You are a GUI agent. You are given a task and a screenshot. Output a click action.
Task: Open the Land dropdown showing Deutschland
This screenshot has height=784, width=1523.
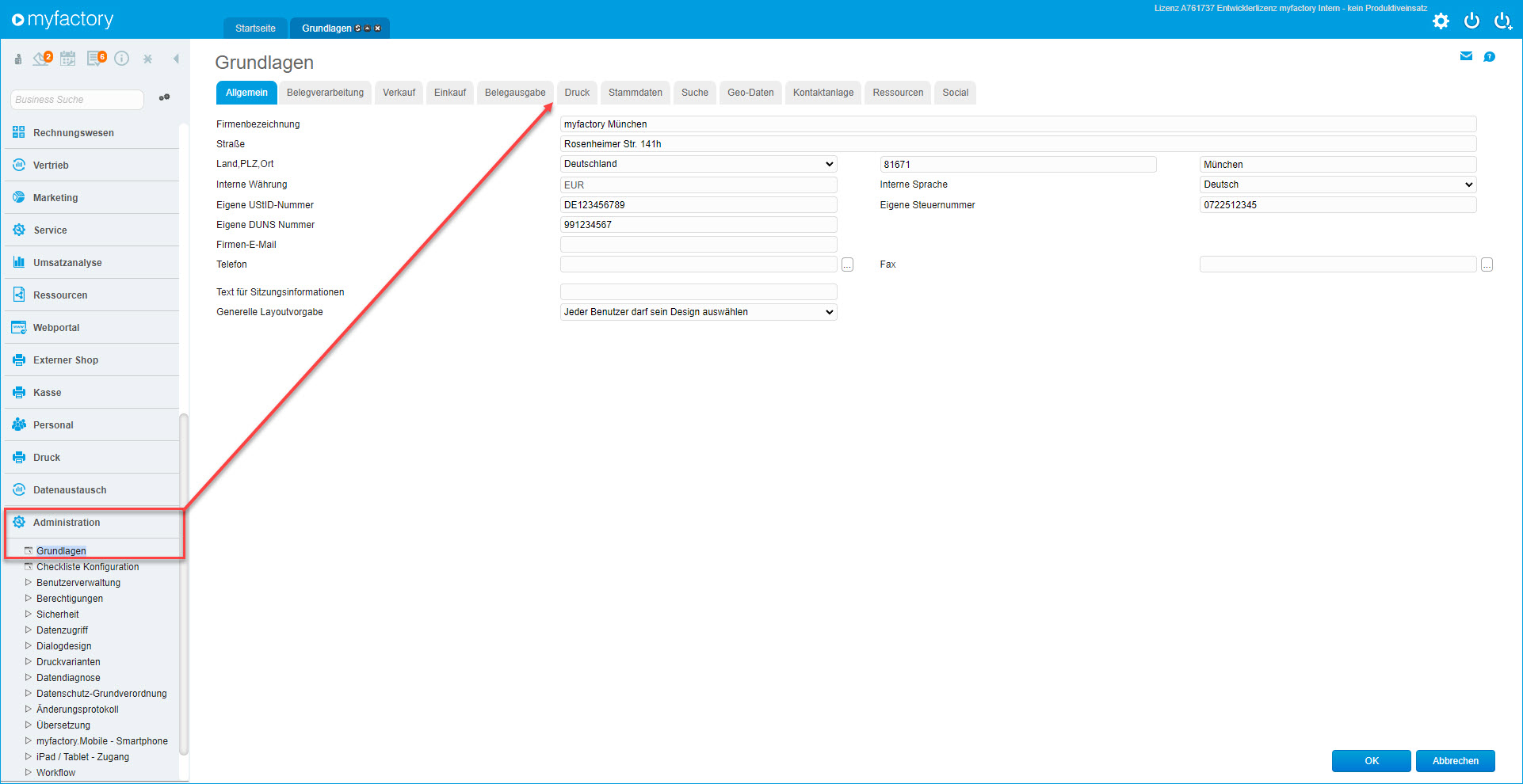(x=698, y=164)
